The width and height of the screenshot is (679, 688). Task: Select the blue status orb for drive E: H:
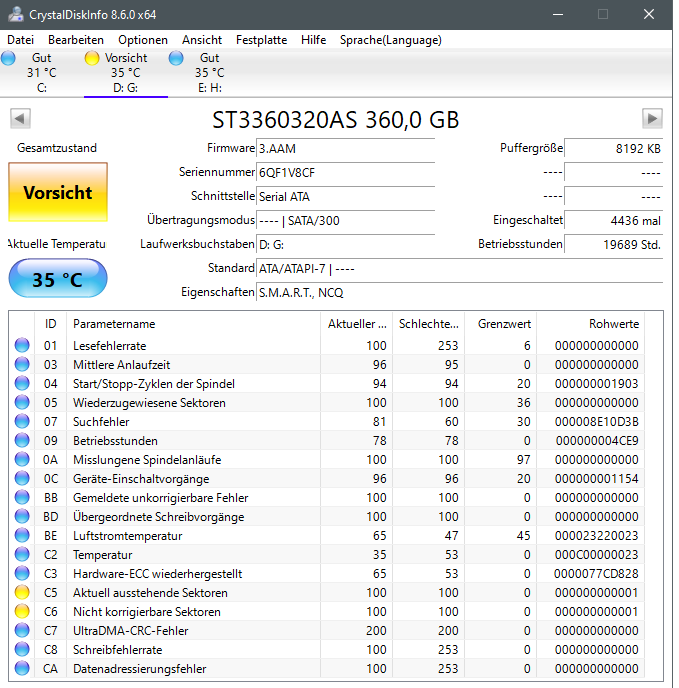[176, 58]
